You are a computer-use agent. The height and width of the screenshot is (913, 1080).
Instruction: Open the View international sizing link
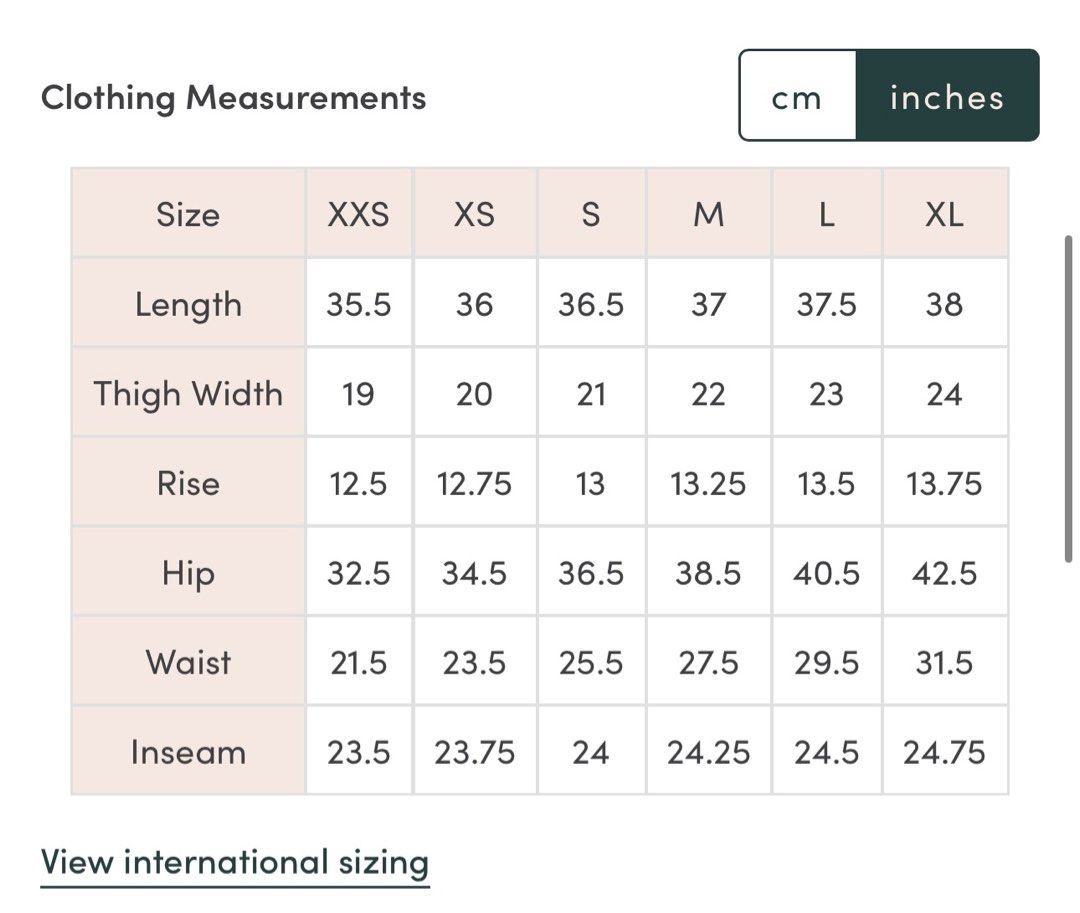(x=235, y=862)
